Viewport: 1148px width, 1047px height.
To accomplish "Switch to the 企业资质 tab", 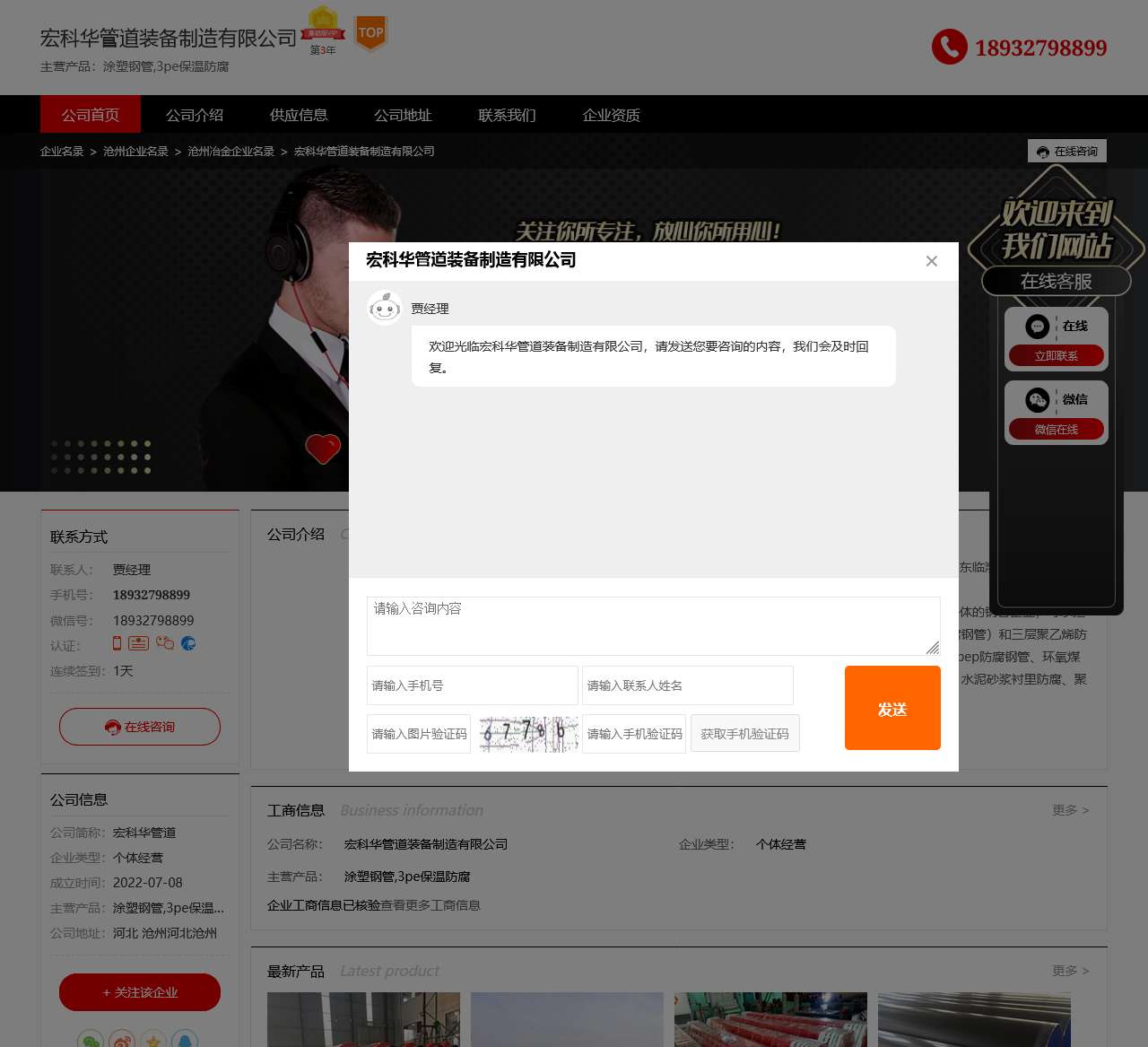I will click(611, 115).
